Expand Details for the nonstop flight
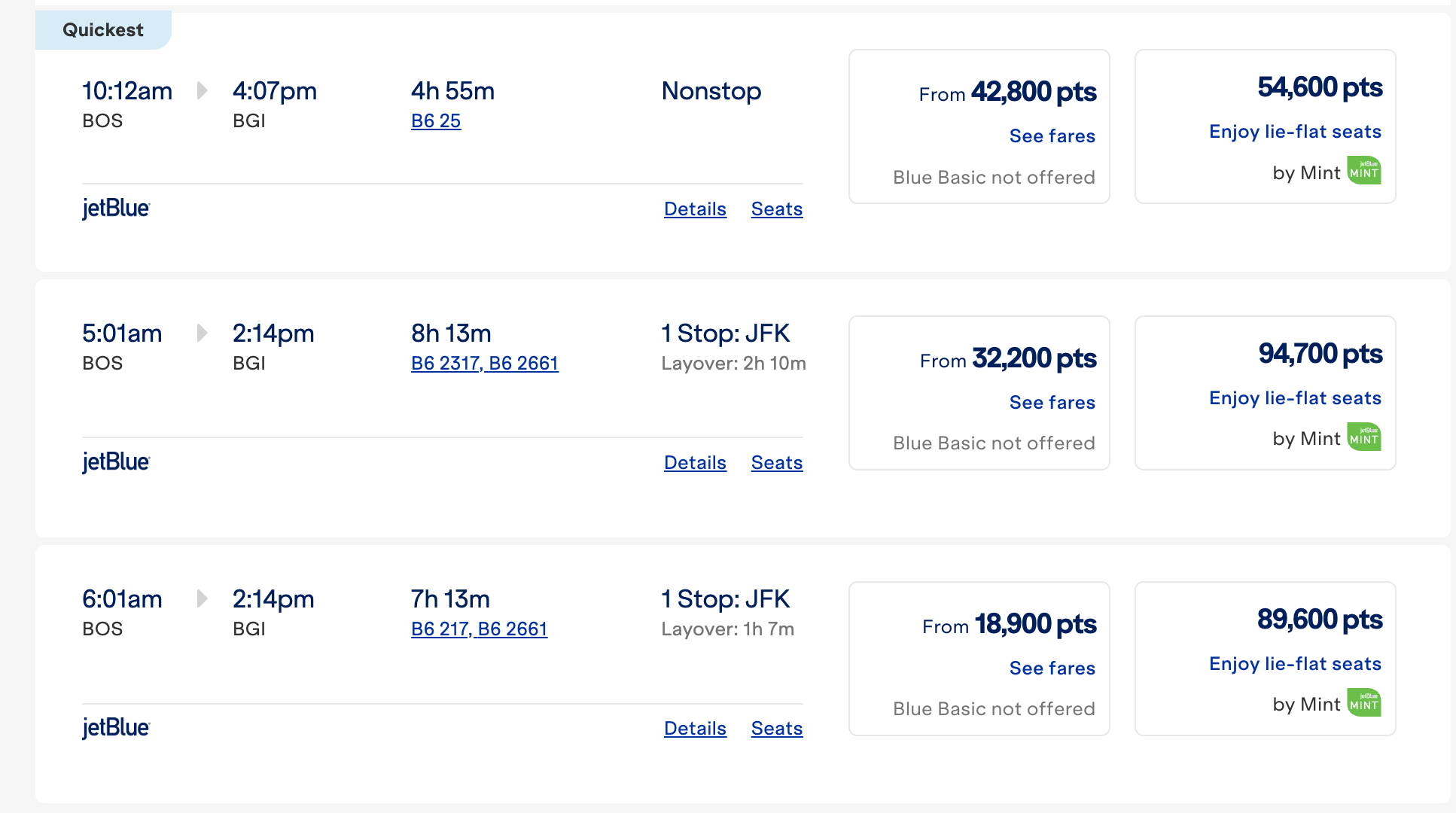Image resolution: width=1456 pixels, height=813 pixels. (x=695, y=209)
